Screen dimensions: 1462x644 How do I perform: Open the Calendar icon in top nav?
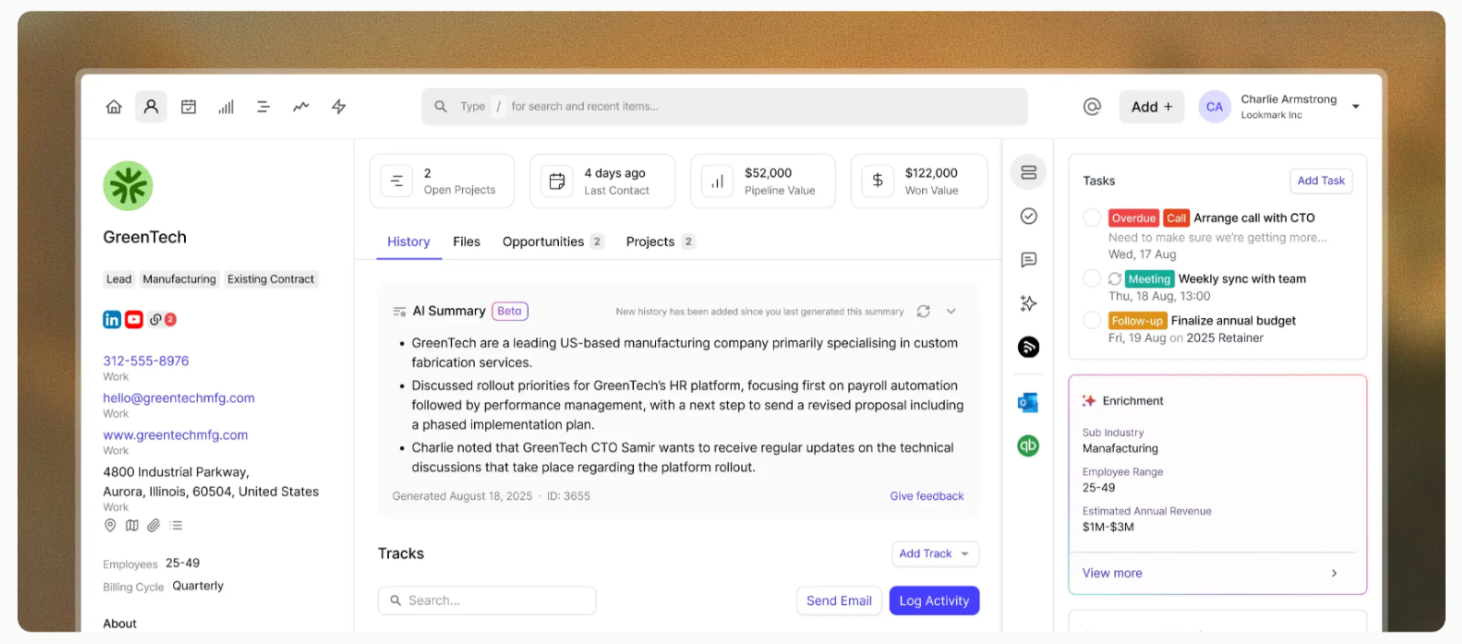[x=188, y=106]
